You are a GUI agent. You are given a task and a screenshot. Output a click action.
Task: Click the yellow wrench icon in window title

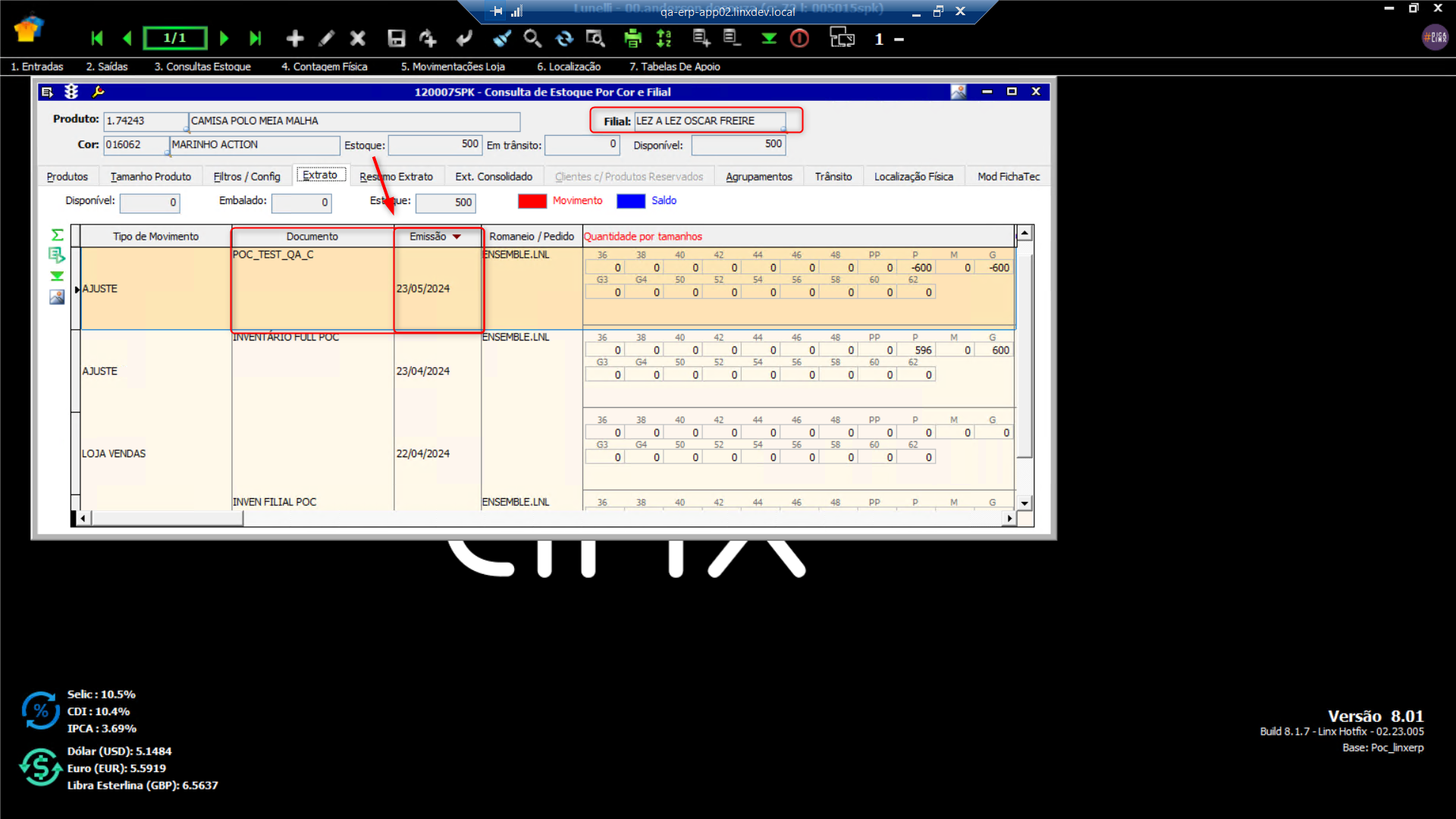(x=98, y=92)
